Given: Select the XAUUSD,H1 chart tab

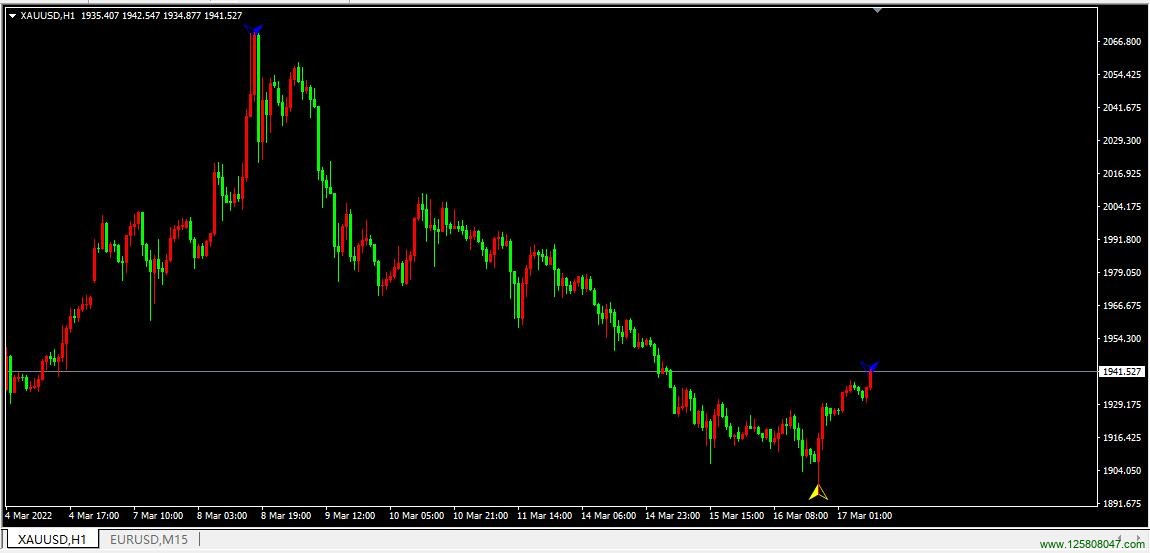Looking at the screenshot, I should coord(51,540).
